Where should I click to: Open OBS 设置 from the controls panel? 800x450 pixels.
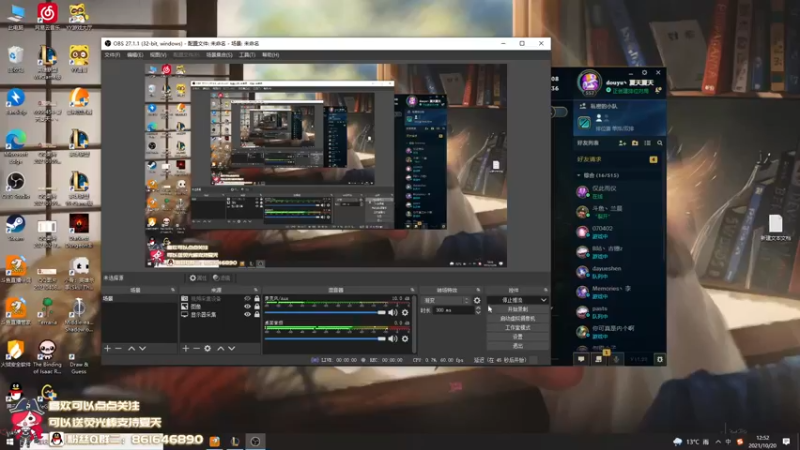[x=518, y=337]
